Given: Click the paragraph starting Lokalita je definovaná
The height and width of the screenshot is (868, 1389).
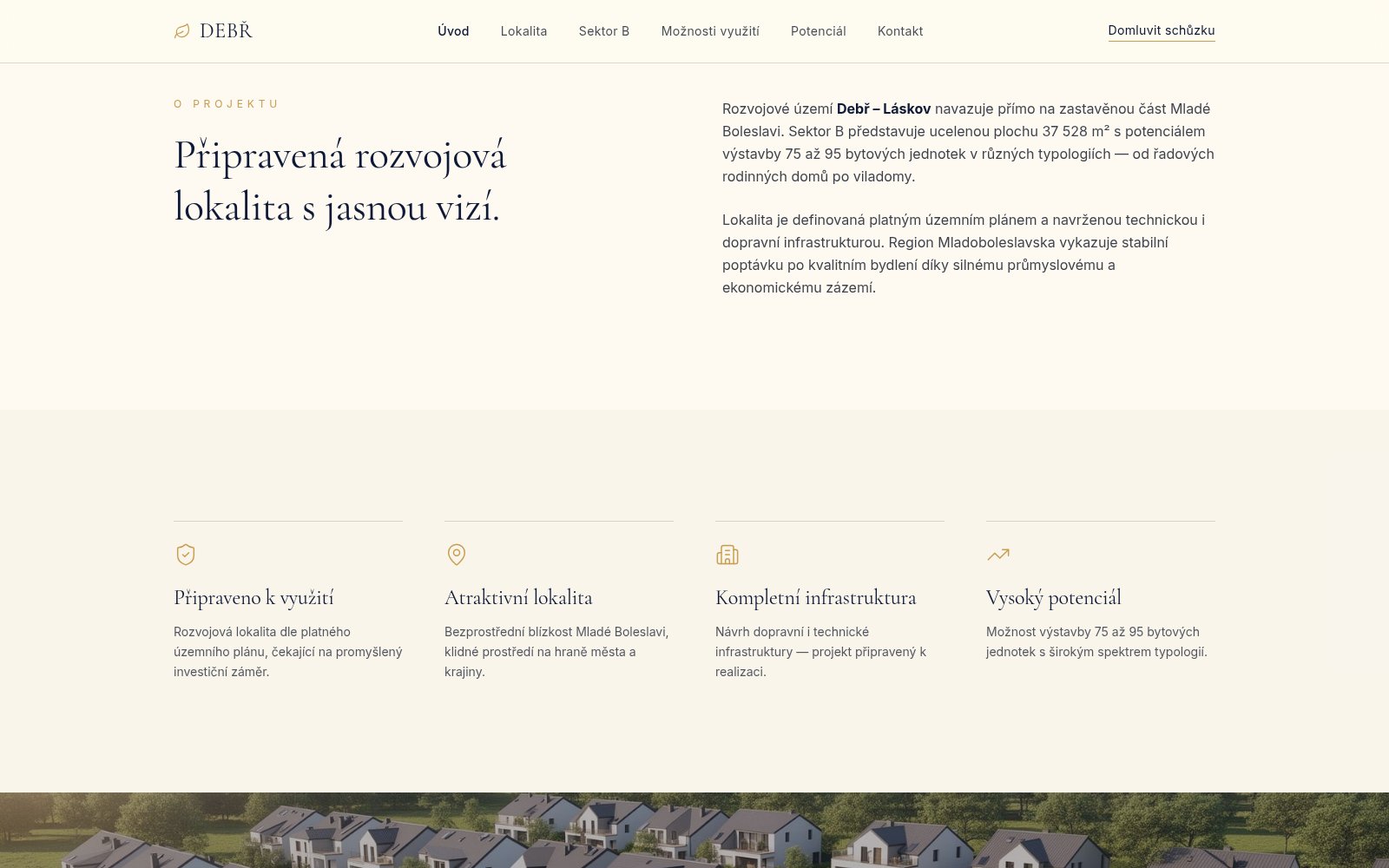Looking at the screenshot, I should [x=964, y=253].
